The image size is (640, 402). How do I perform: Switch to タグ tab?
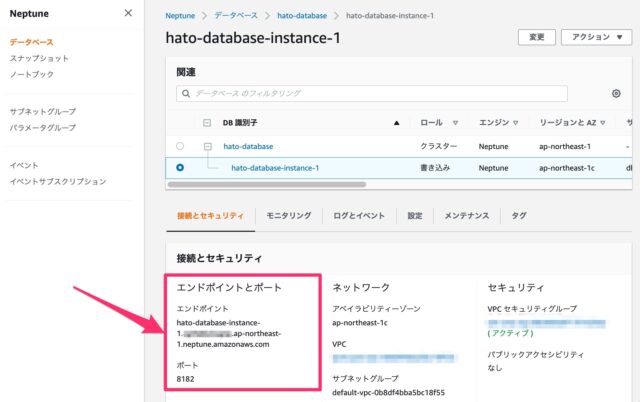(x=519, y=215)
